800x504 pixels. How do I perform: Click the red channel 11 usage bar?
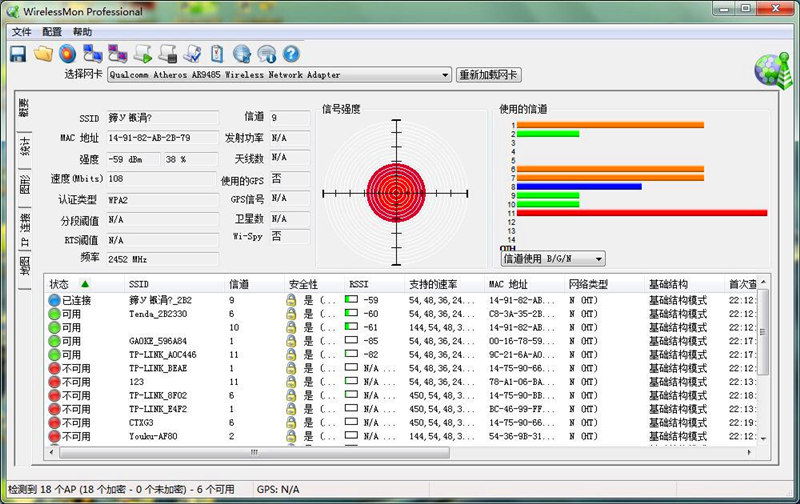click(x=641, y=213)
